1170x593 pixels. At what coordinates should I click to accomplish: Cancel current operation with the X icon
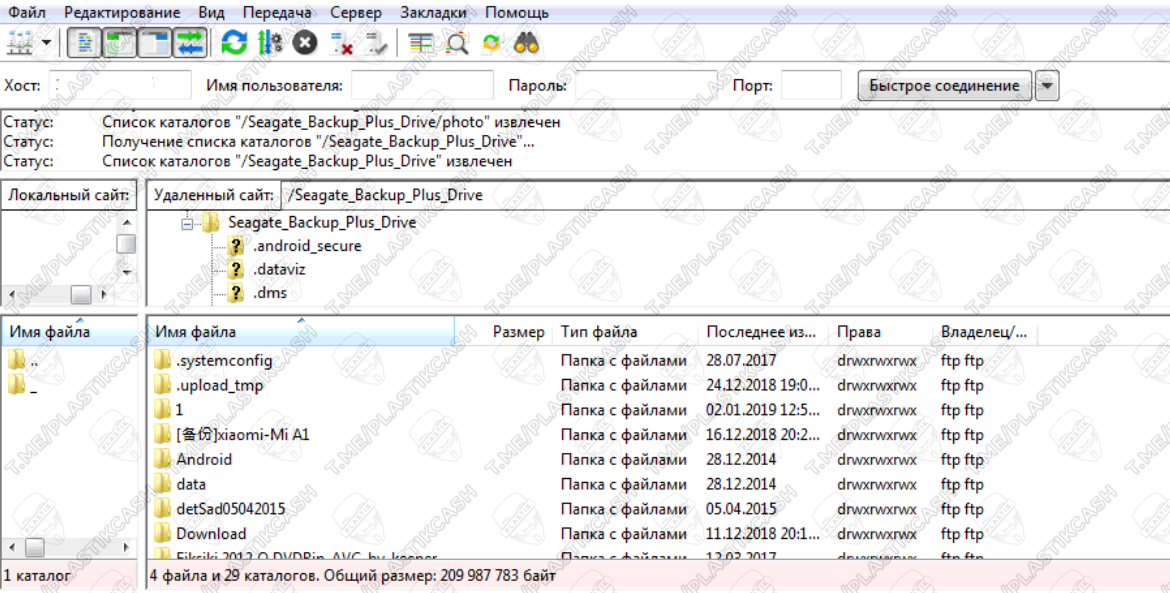(305, 42)
